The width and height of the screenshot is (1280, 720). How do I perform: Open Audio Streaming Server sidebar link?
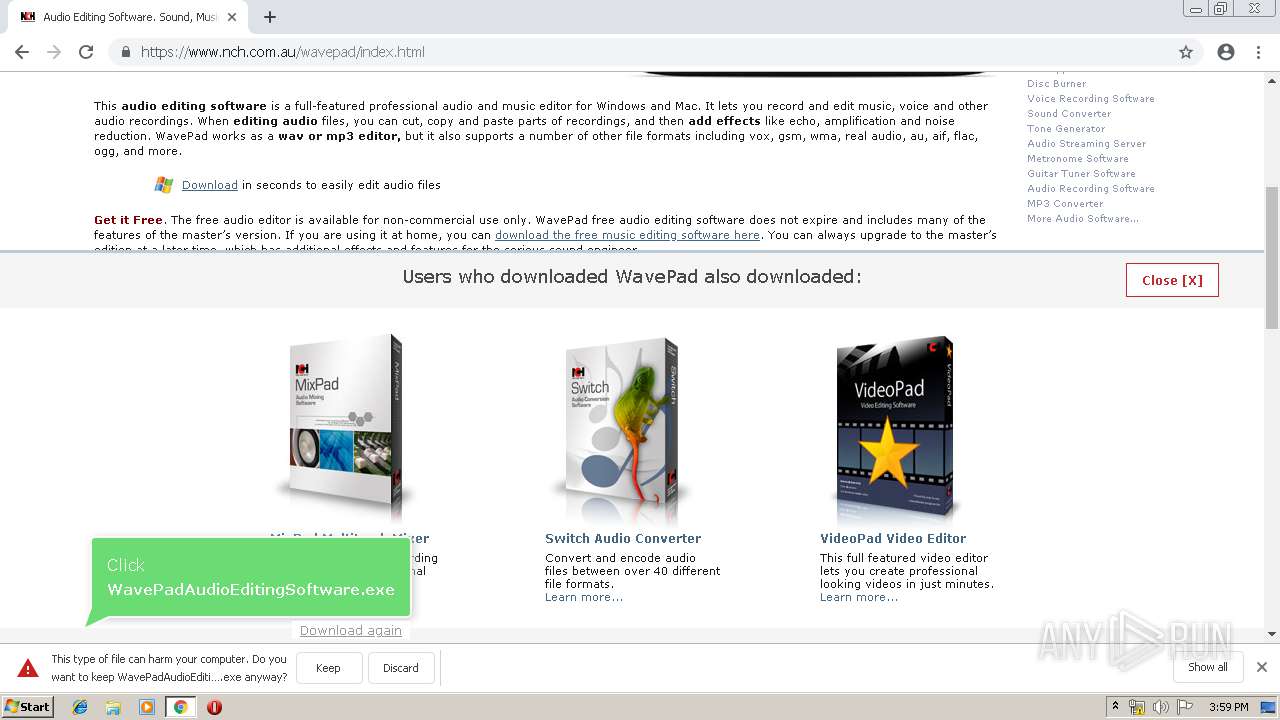coord(1086,144)
